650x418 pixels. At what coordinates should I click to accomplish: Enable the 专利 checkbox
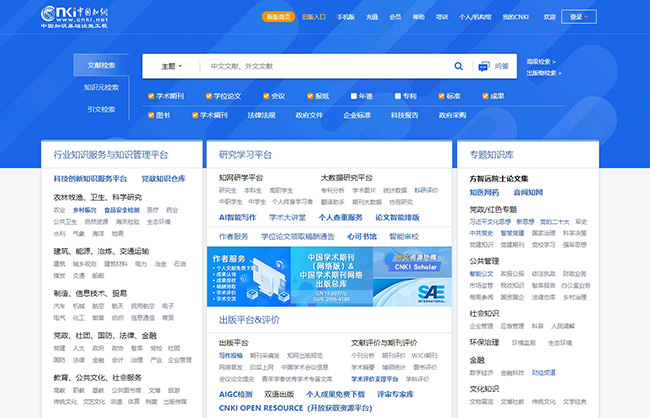coord(398,96)
